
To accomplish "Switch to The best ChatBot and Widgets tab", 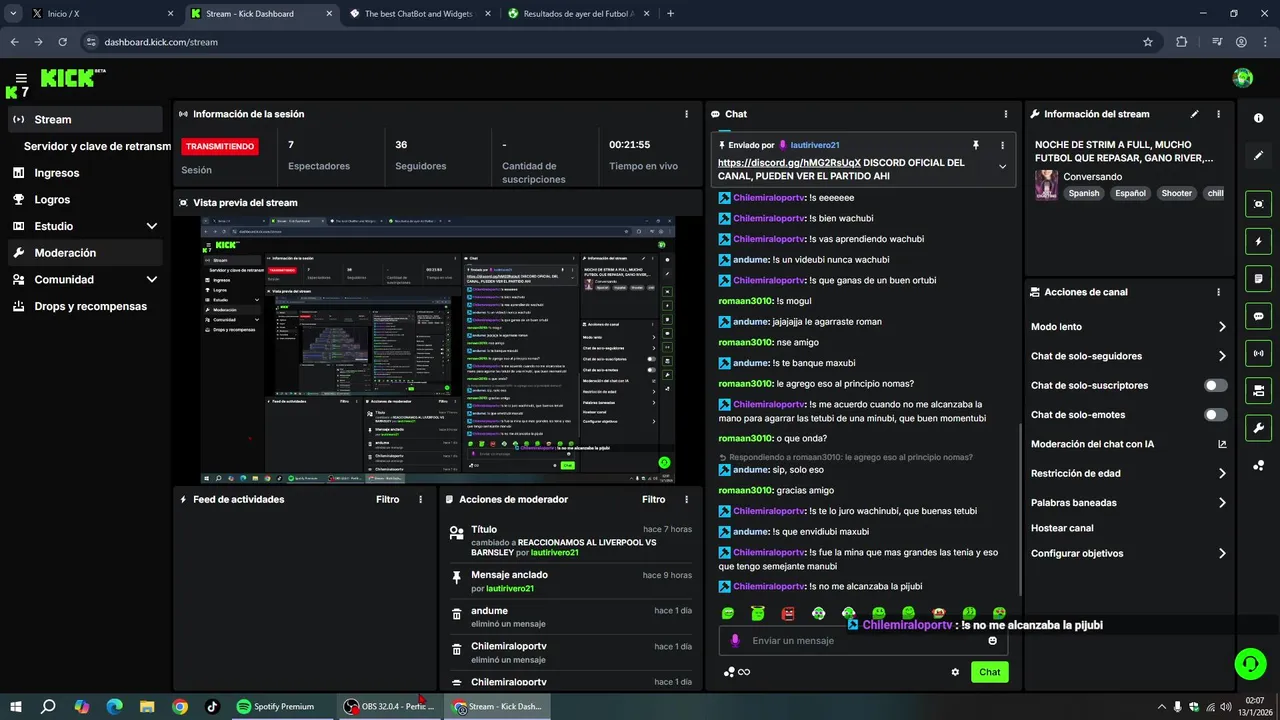I will pos(420,14).
